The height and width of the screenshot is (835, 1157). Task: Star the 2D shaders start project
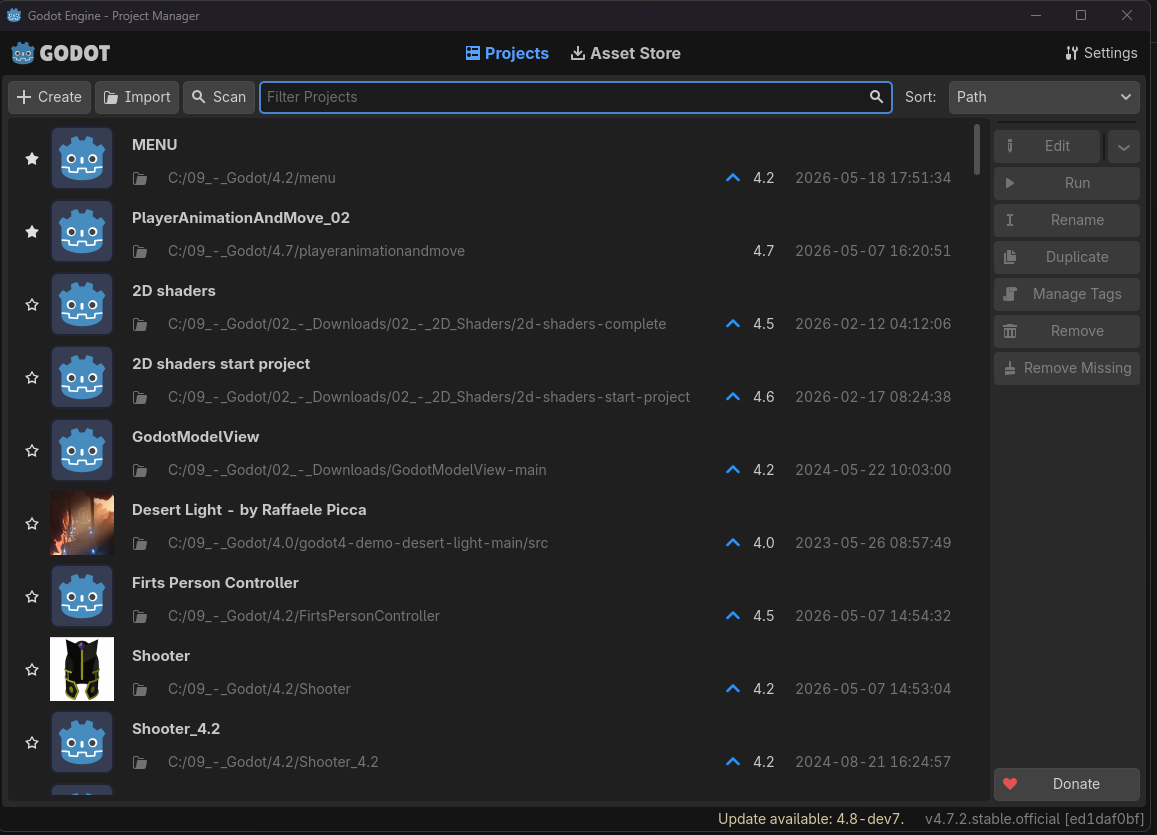[x=32, y=378]
